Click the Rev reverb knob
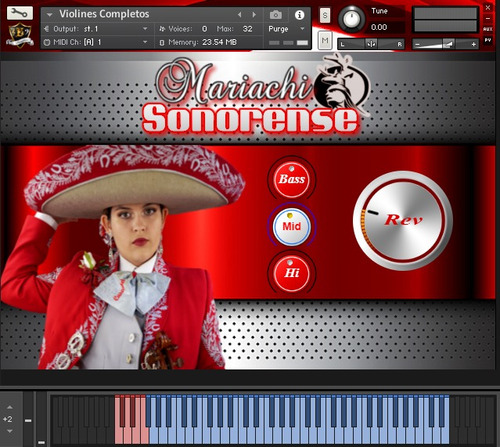 (x=403, y=220)
